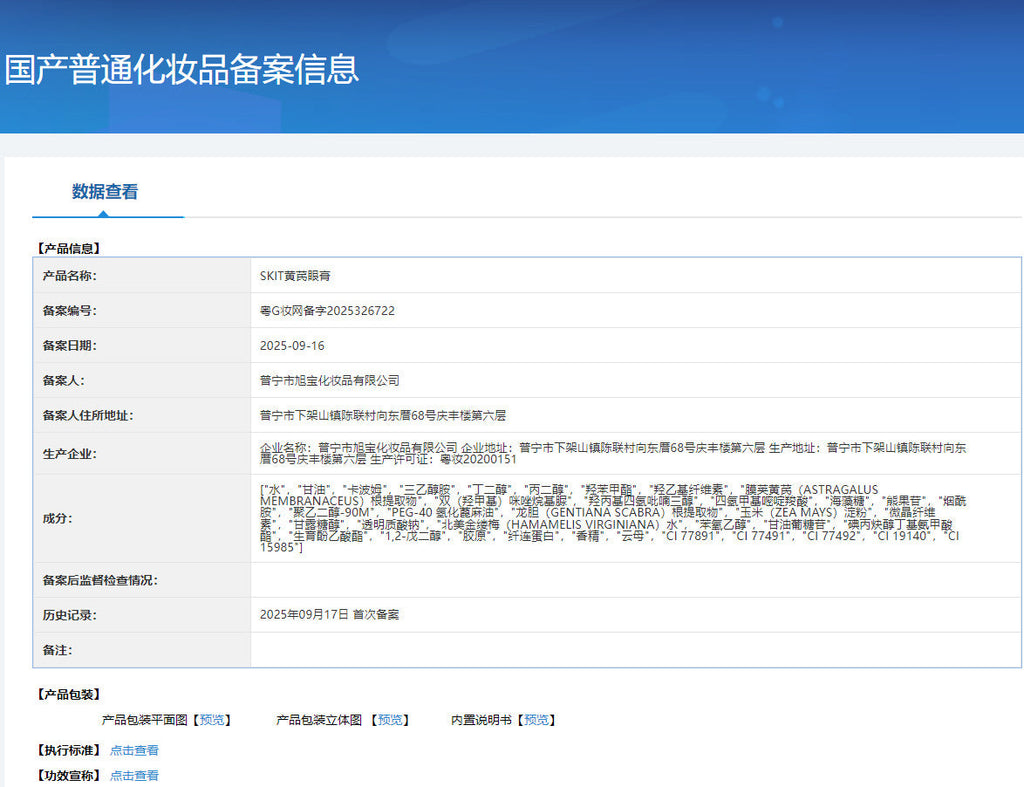This screenshot has height=787, width=1024.
Task: Select product name SKIT黄芪眼膏
Action: click(x=295, y=276)
